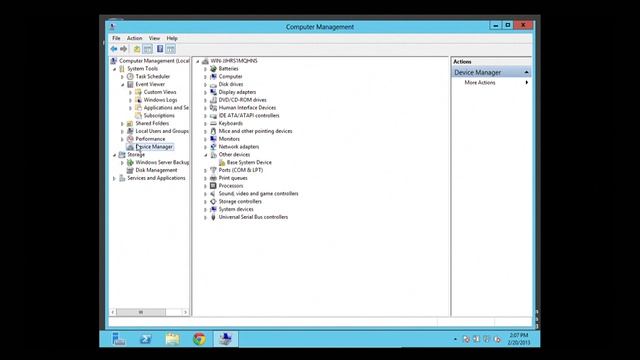
Task: Open Google Chrome from taskbar
Action: [199, 339]
